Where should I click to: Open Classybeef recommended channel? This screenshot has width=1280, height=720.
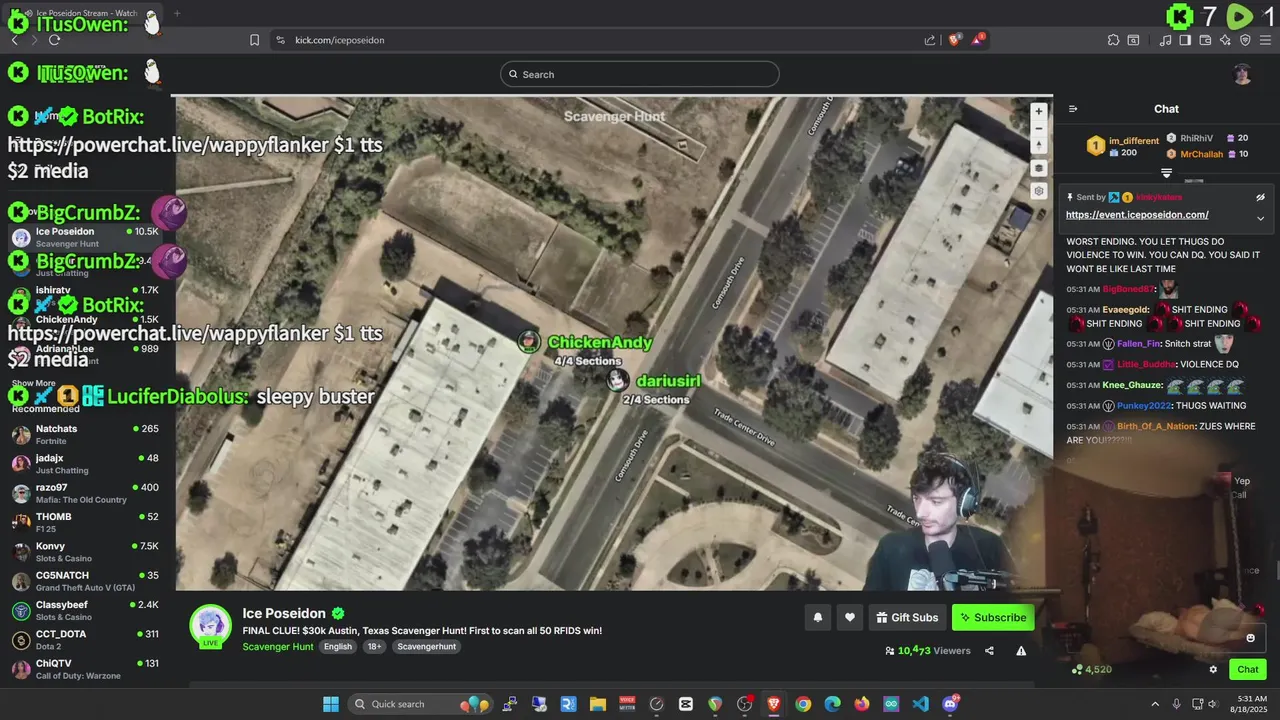tap(86, 610)
